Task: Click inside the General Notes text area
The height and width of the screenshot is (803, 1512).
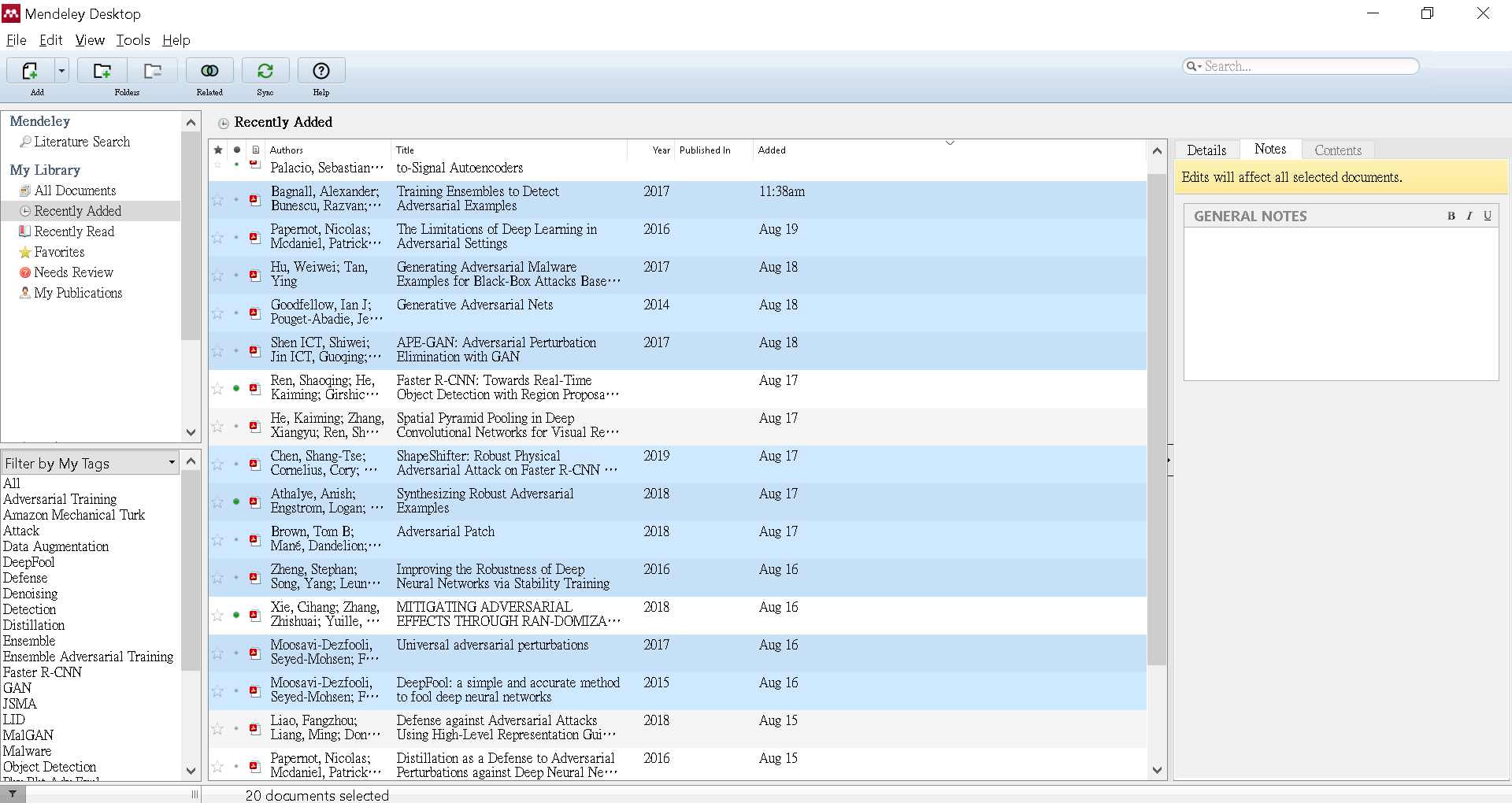Action: coord(1341,304)
